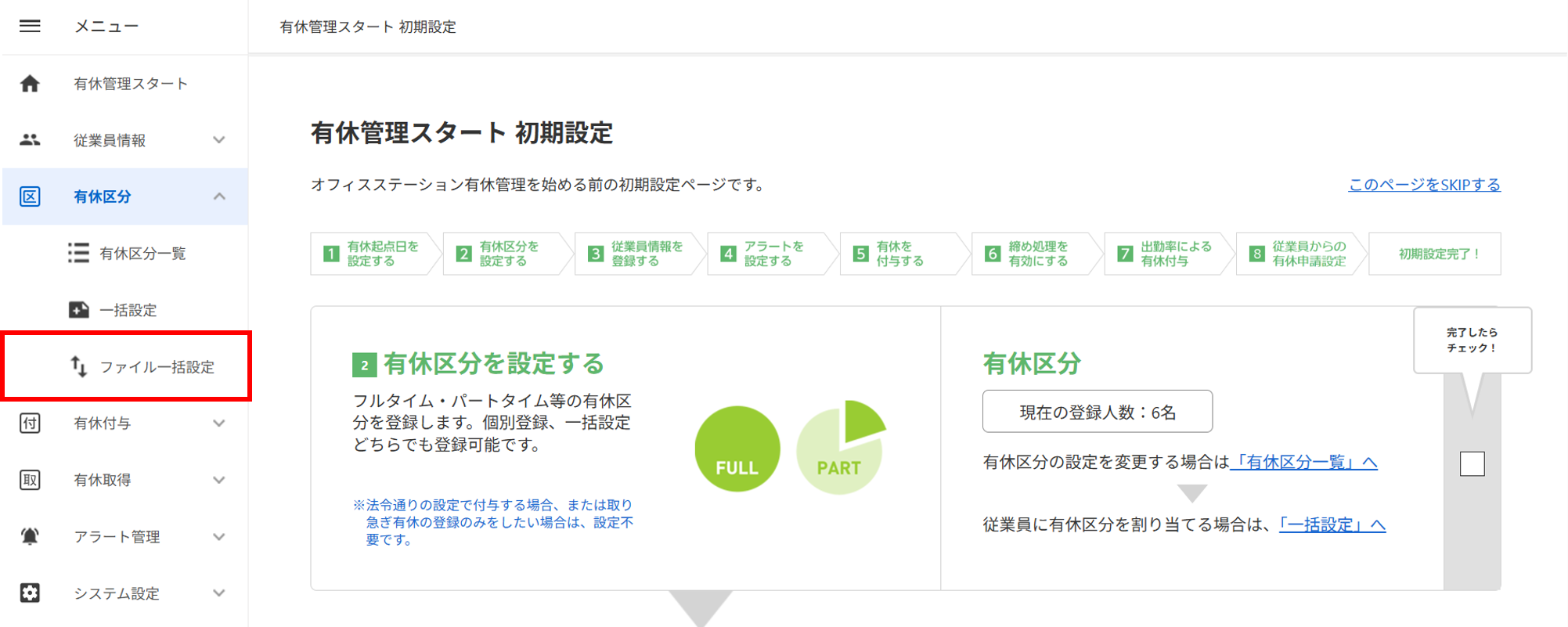This screenshot has height=627, width=1568.
Task: Tick the completion checkbox under 完了したらチェック
Action: 1472,463
